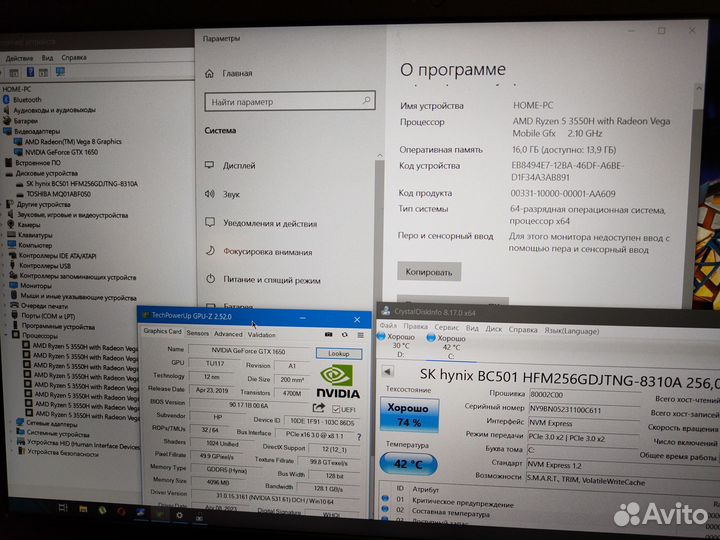This screenshot has width=720, height=540.
Task: Select NVIDIA GeForce GTX 1650 in Device Manager
Action: coord(61,152)
